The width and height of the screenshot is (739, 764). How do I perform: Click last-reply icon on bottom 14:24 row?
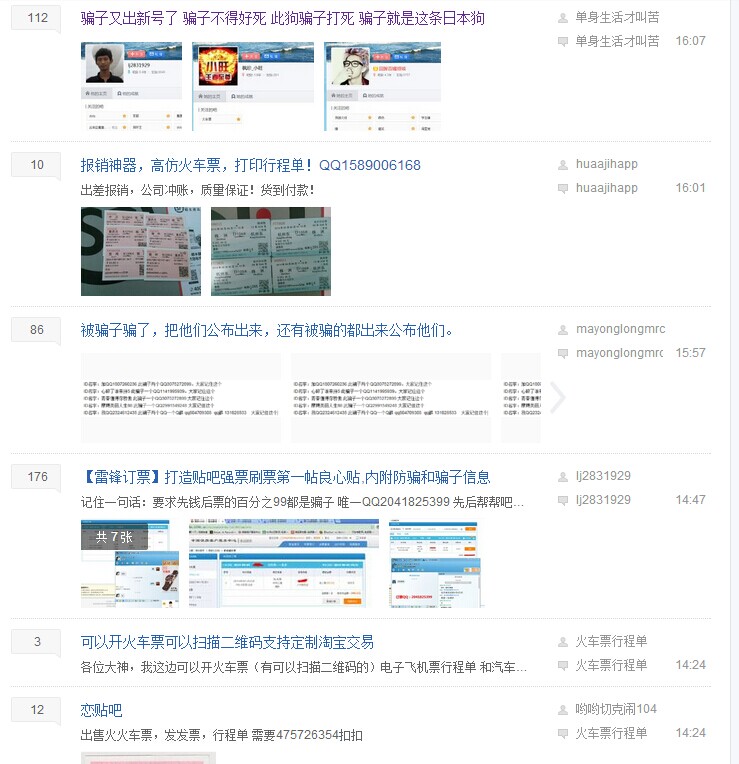tap(563, 733)
